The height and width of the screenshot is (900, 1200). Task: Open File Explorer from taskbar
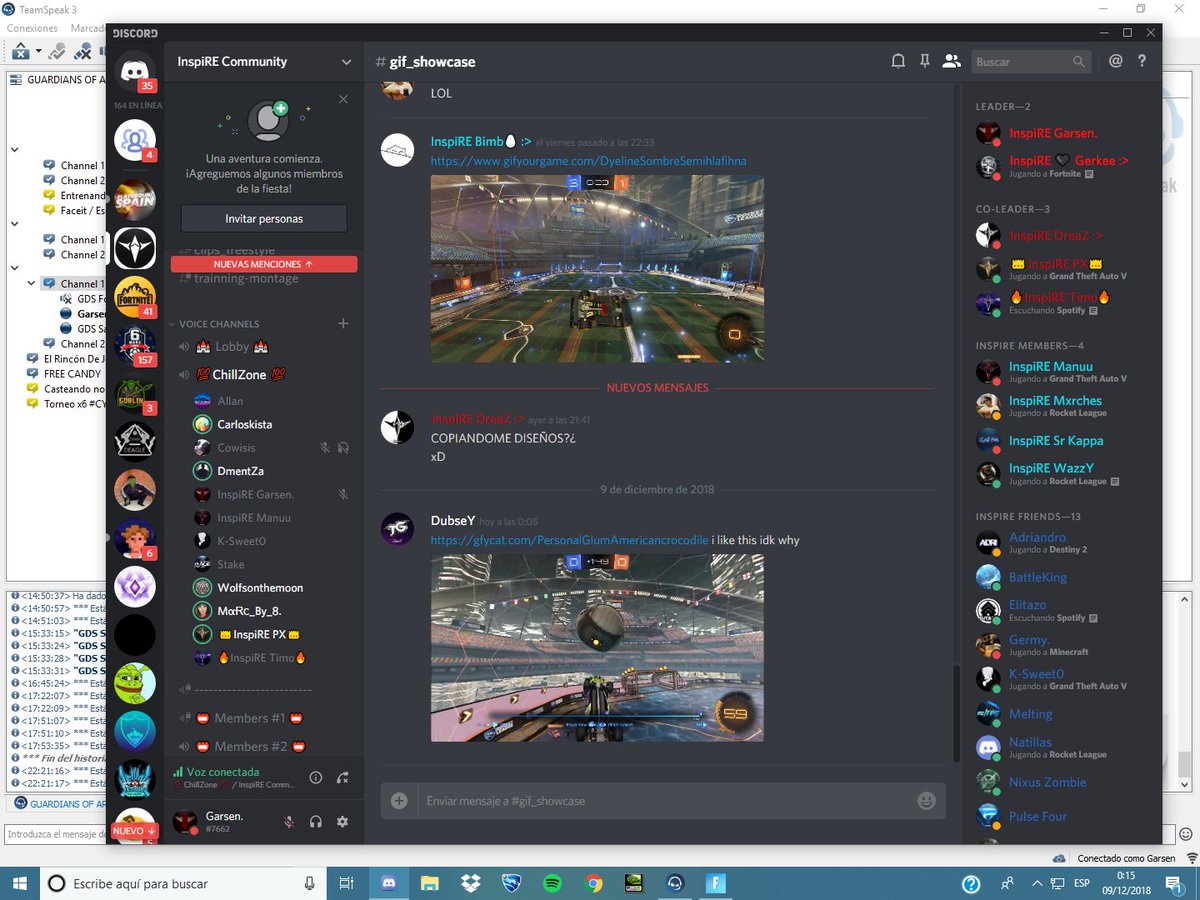430,884
